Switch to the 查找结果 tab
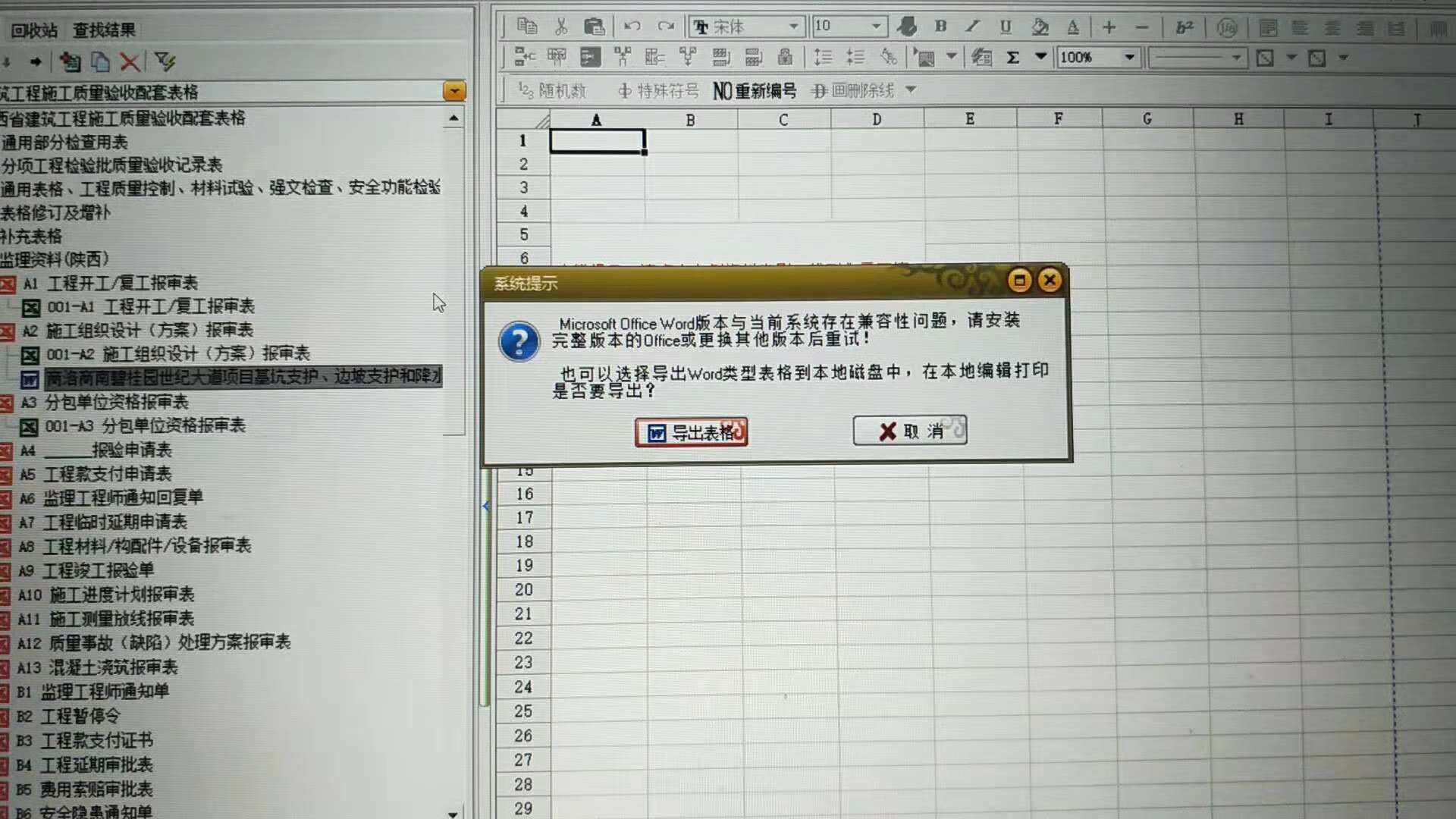 click(104, 30)
